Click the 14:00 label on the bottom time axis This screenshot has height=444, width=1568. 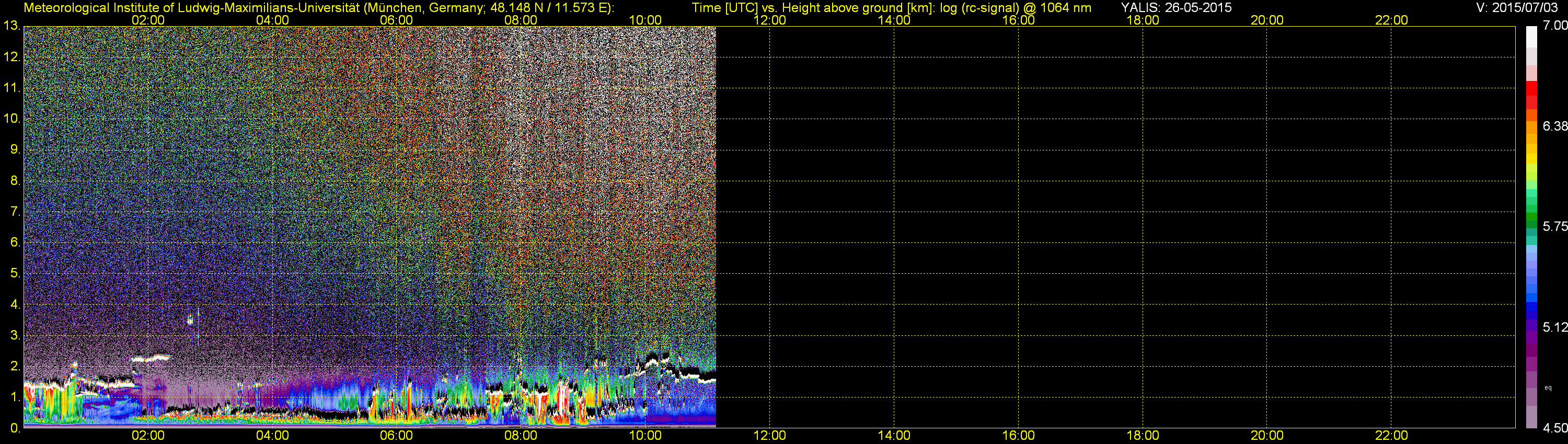point(894,436)
